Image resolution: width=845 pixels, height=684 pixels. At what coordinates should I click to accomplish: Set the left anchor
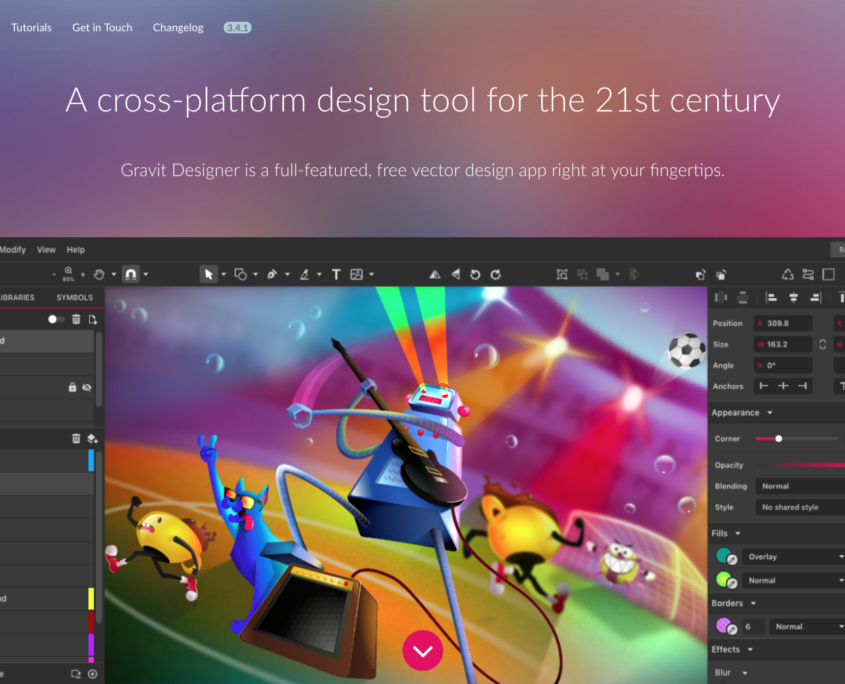point(764,386)
